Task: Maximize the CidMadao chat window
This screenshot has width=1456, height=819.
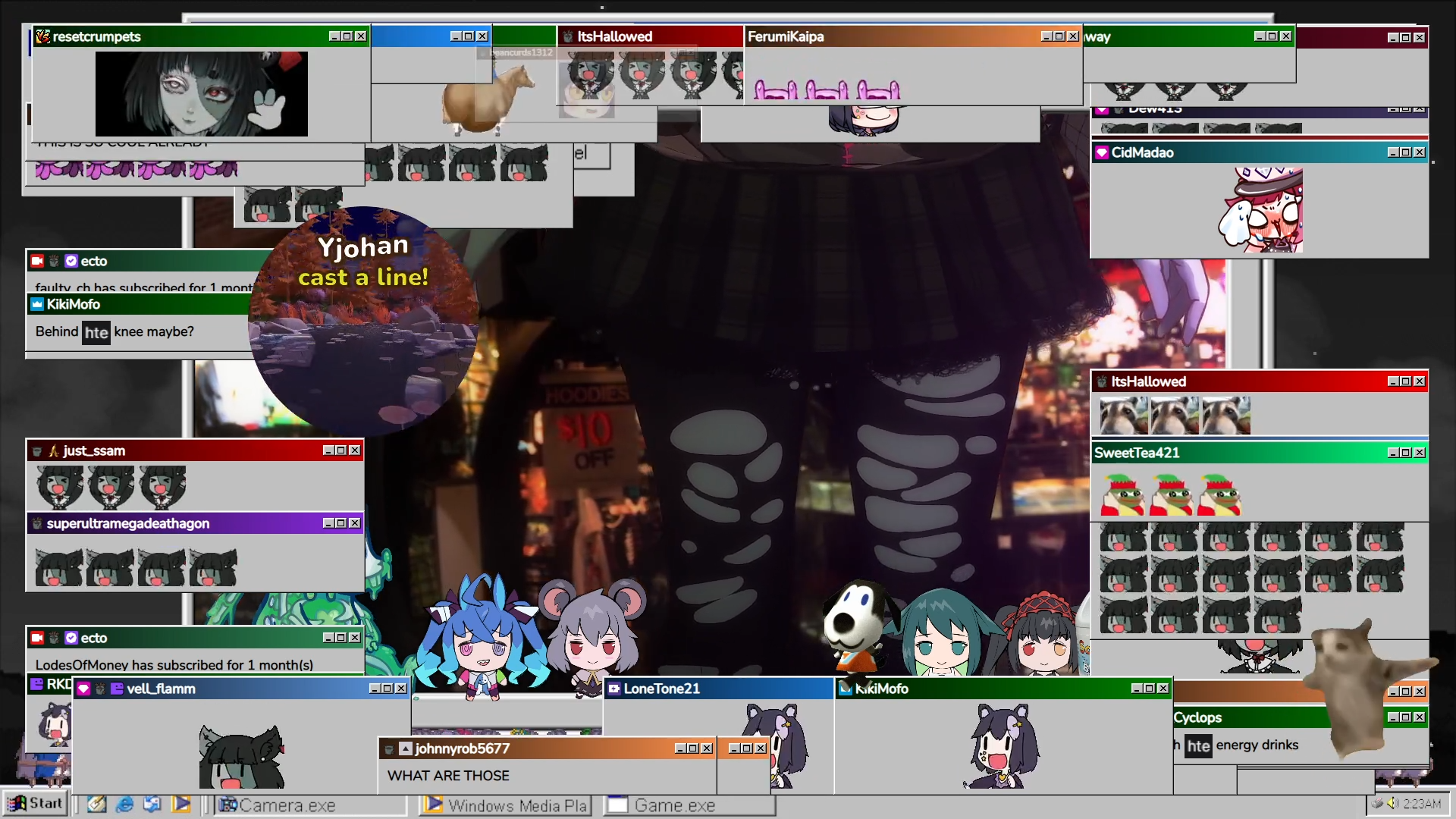Action: pos(1405,152)
